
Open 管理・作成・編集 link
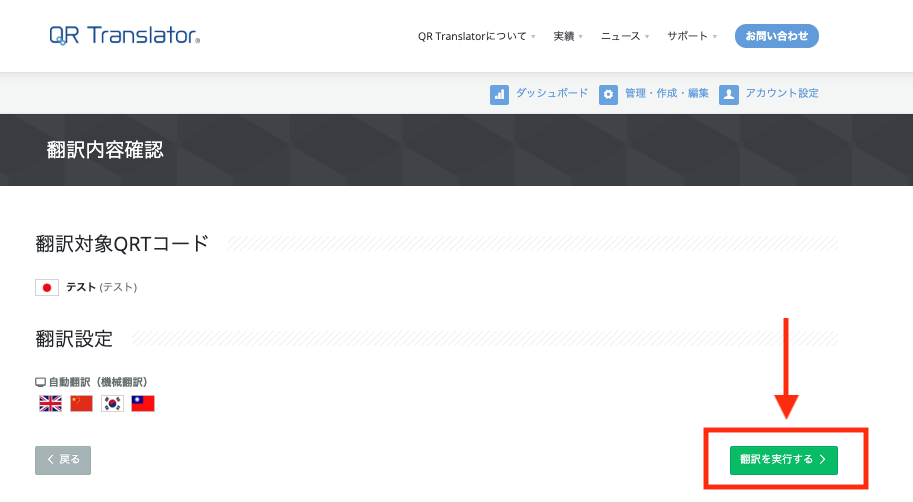(667, 93)
